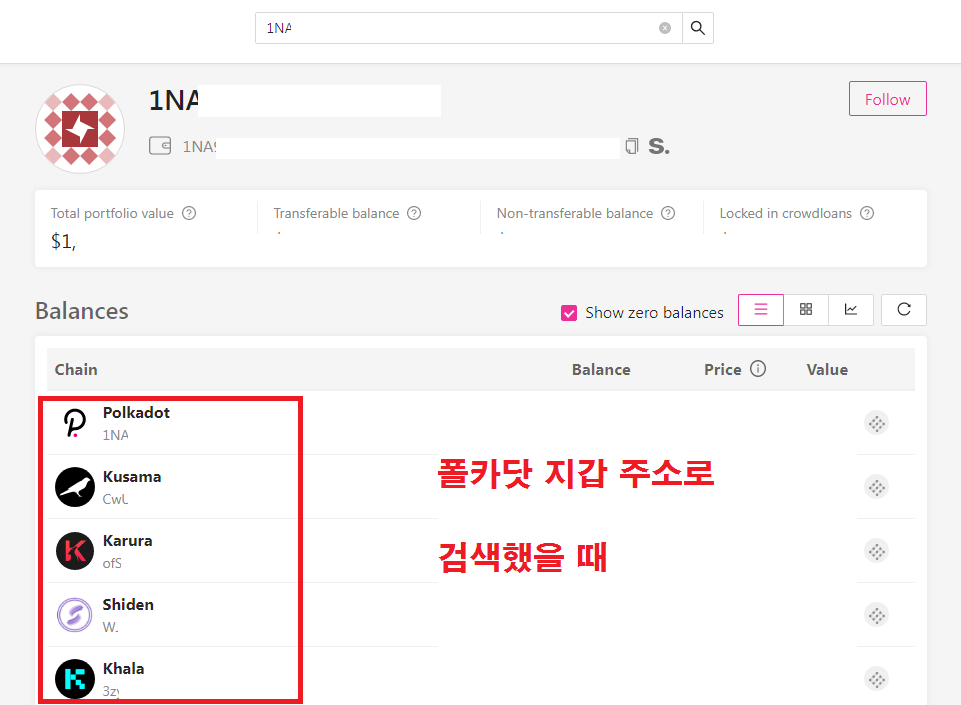Switch to grid view
This screenshot has width=961, height=705.
click(806, 310)
